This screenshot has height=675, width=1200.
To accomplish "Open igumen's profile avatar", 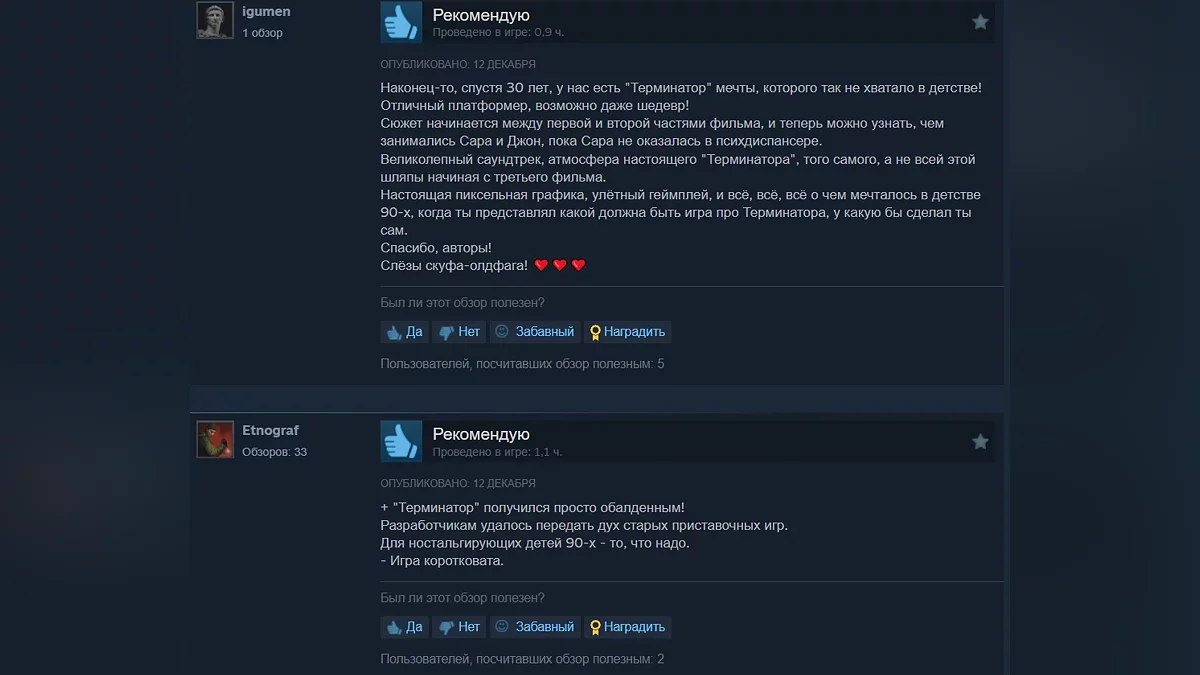I will pyautogui.click(x=215, y=20).
